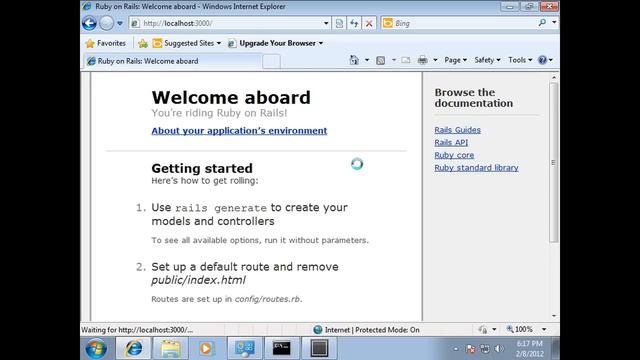This screenshot has height=360, width=640.
Task: Open the Windows Start orb
Action: point(96,349)
